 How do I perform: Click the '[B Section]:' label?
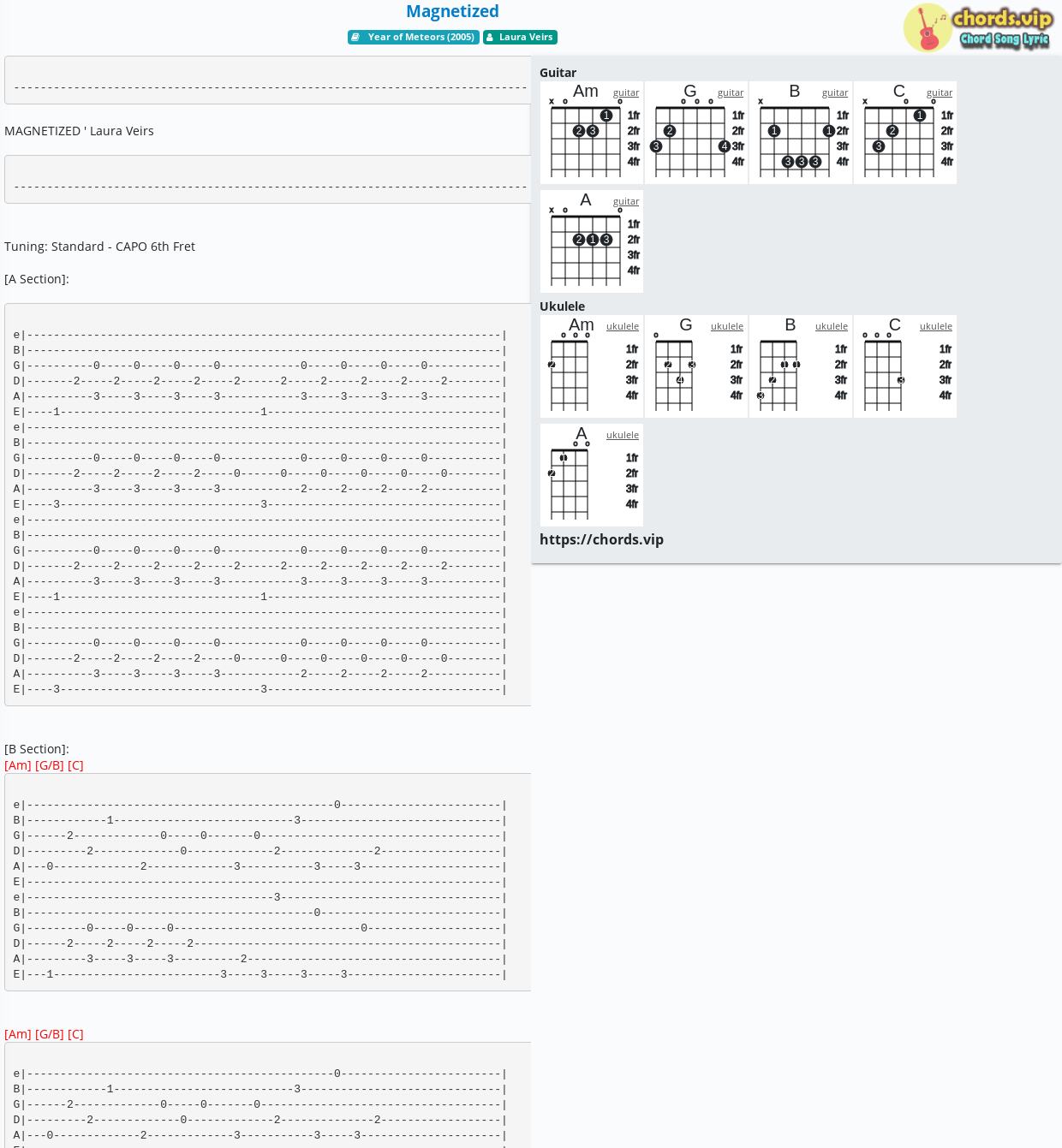[37, 749]
